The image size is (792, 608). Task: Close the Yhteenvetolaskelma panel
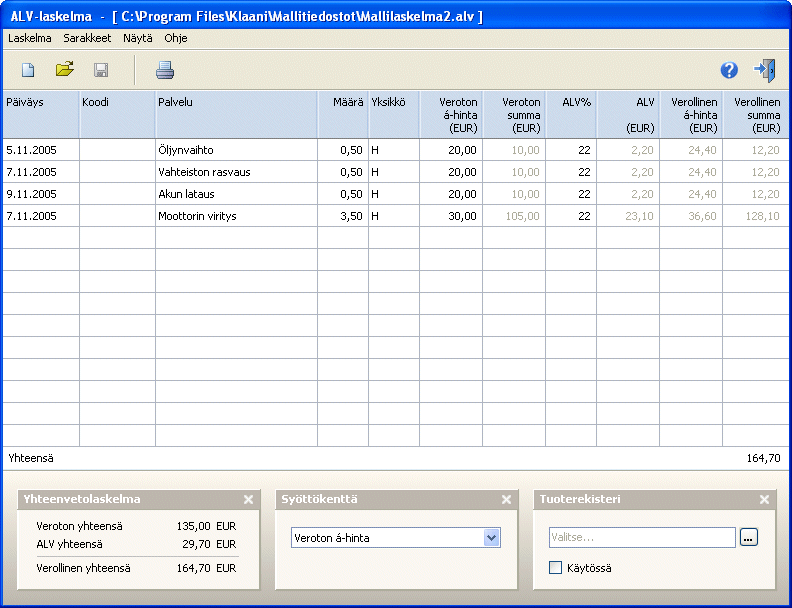[248, 499]
